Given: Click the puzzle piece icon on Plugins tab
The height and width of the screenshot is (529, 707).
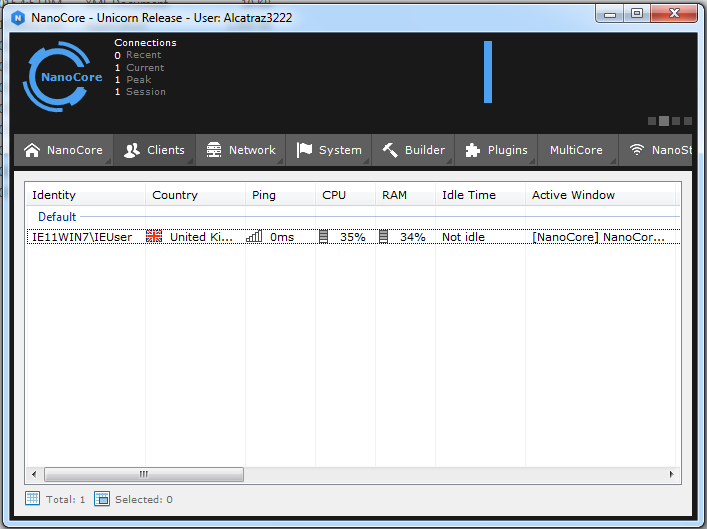Looking at the screenshot, I should point(473,150).
